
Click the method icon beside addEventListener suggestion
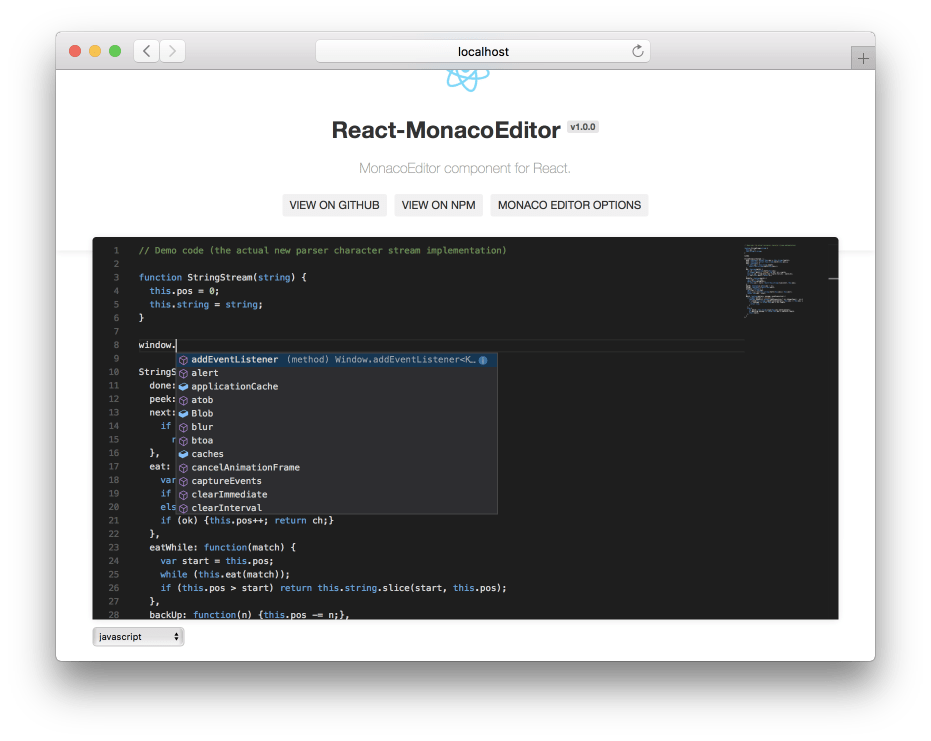click(x=183, y=359)
